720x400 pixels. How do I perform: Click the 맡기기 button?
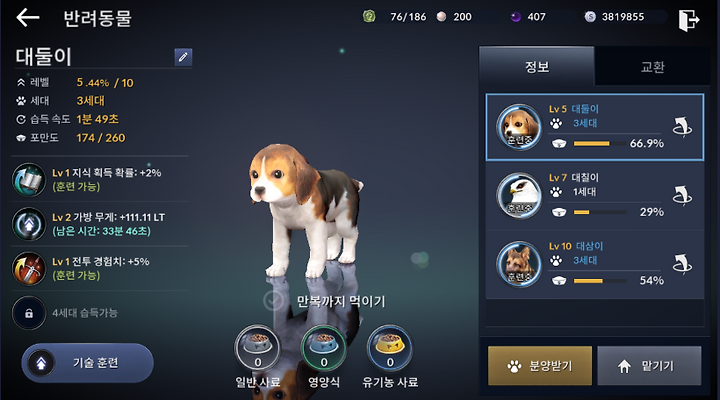tap(649, 366)
